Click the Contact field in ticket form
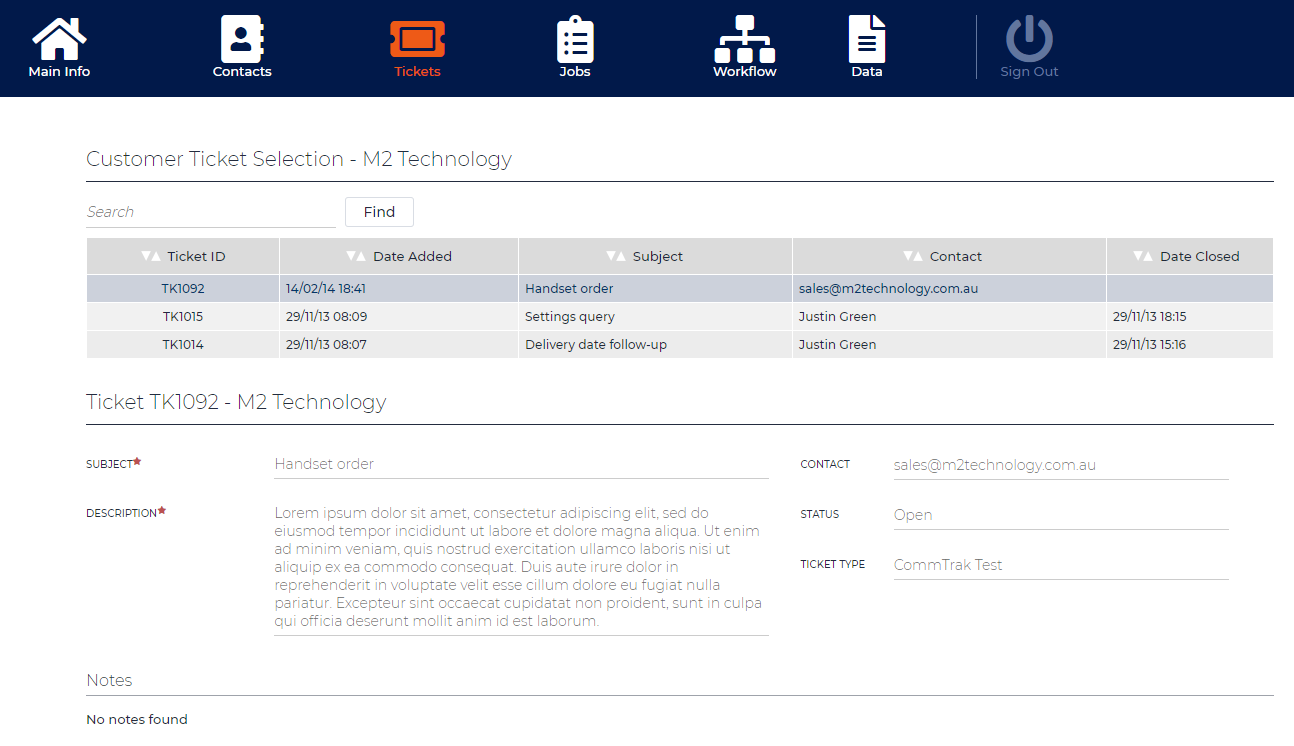The width and height of the screenshot is (1294, 746). click(1061, 465)
